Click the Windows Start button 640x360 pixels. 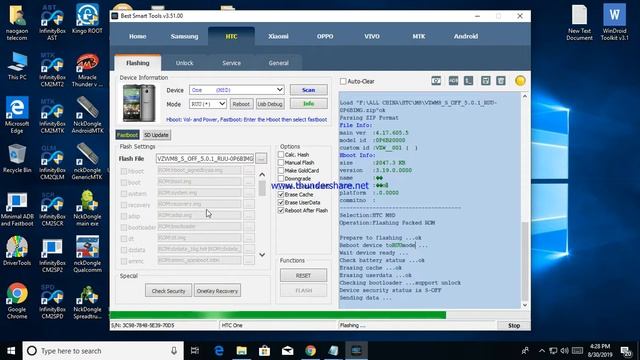coord(11,351)
